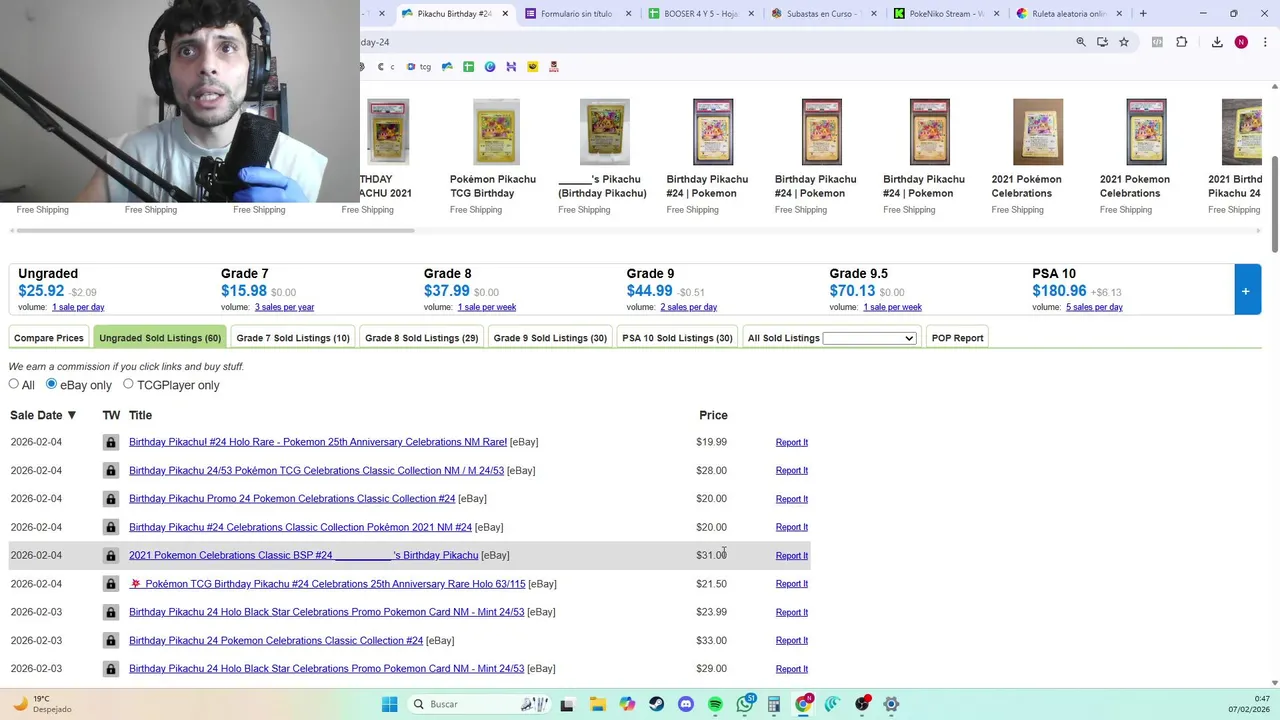Open the tcg bookmark in bookmarks bar
The image size is (1280, 720).
coord(419,67)
